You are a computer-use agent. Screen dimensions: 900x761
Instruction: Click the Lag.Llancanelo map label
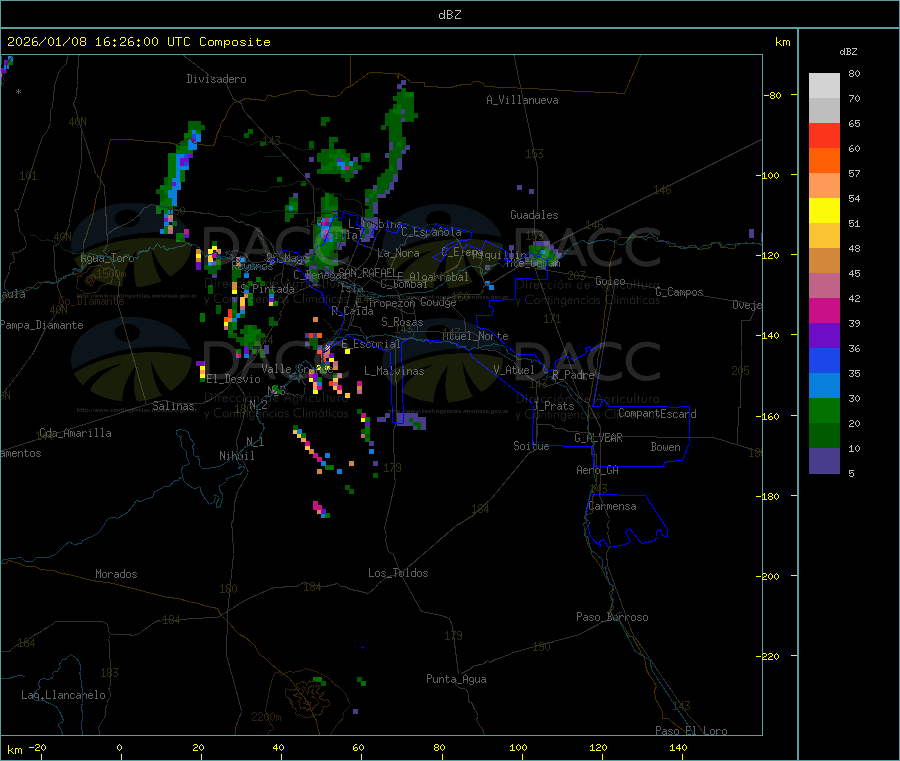point(64,695)
